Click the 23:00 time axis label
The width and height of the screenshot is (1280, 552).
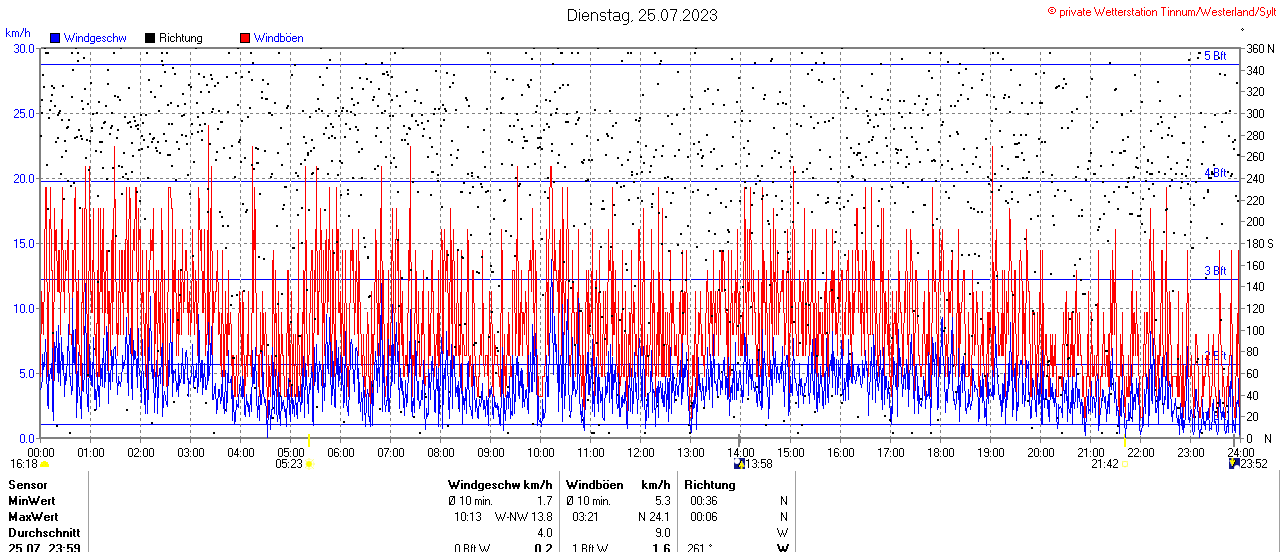(1191, 452)
